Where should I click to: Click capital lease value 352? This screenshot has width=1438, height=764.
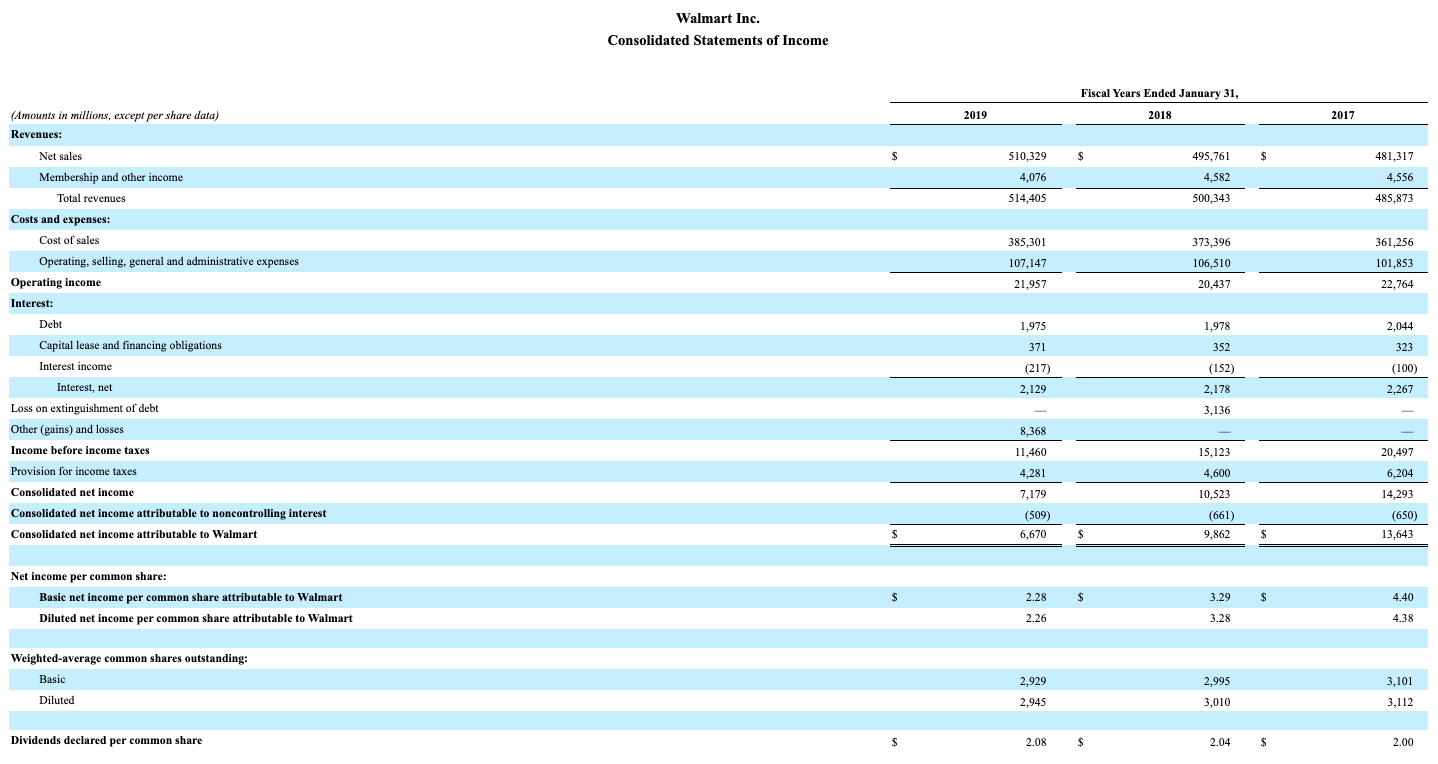tap(1221, 347)
